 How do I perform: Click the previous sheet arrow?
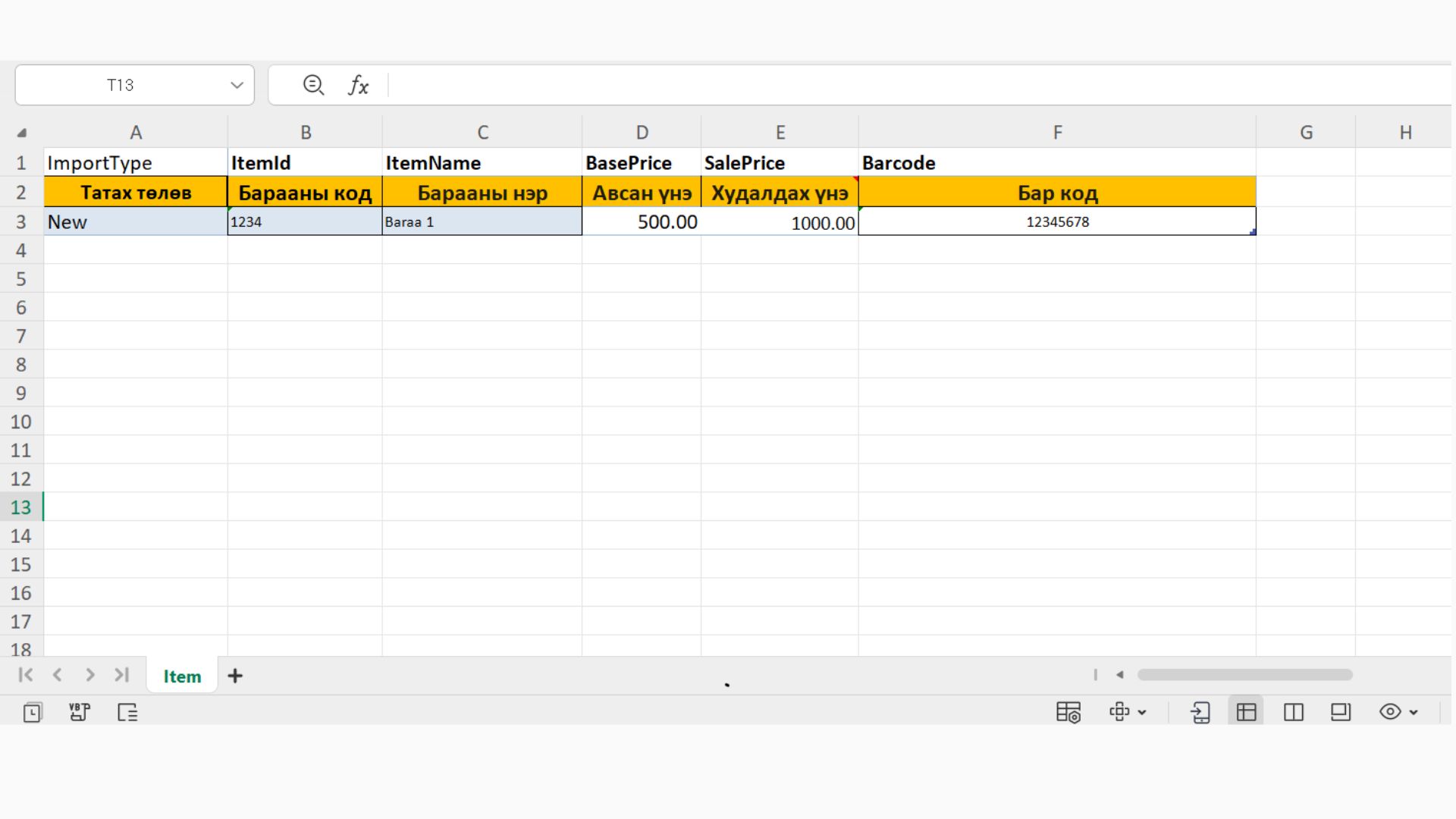coord(58,675)
